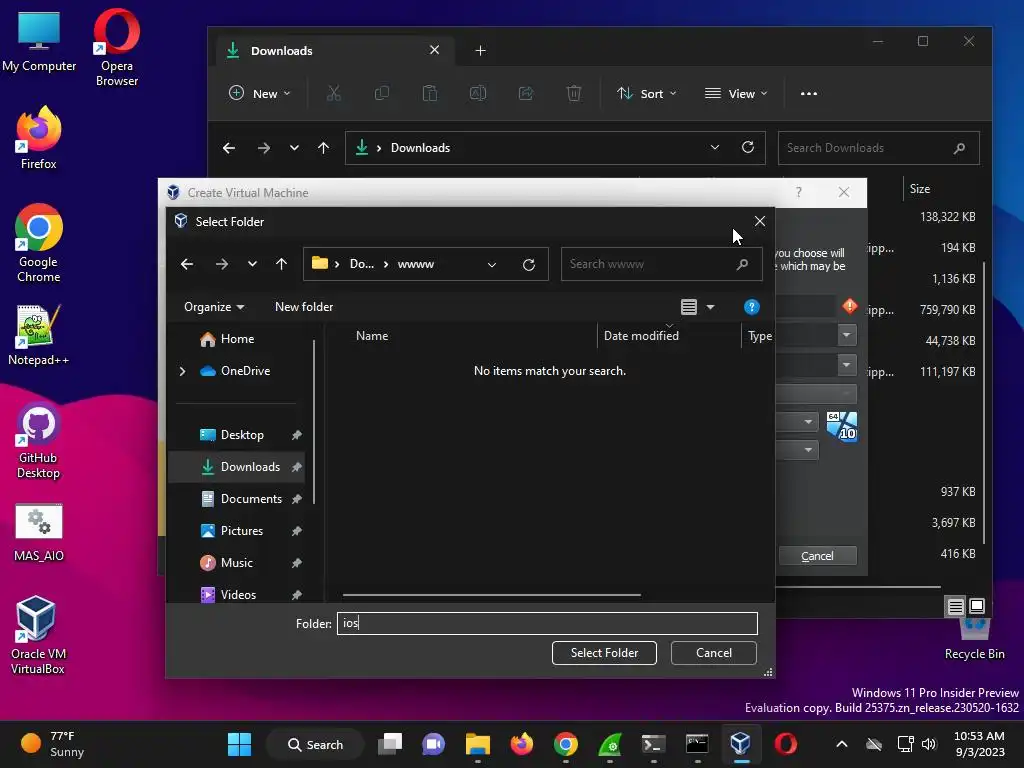Image resolution: width=1024 pixels, height=768 pixels.
Task: Open the Organize menu
Action: coord(214,307)
